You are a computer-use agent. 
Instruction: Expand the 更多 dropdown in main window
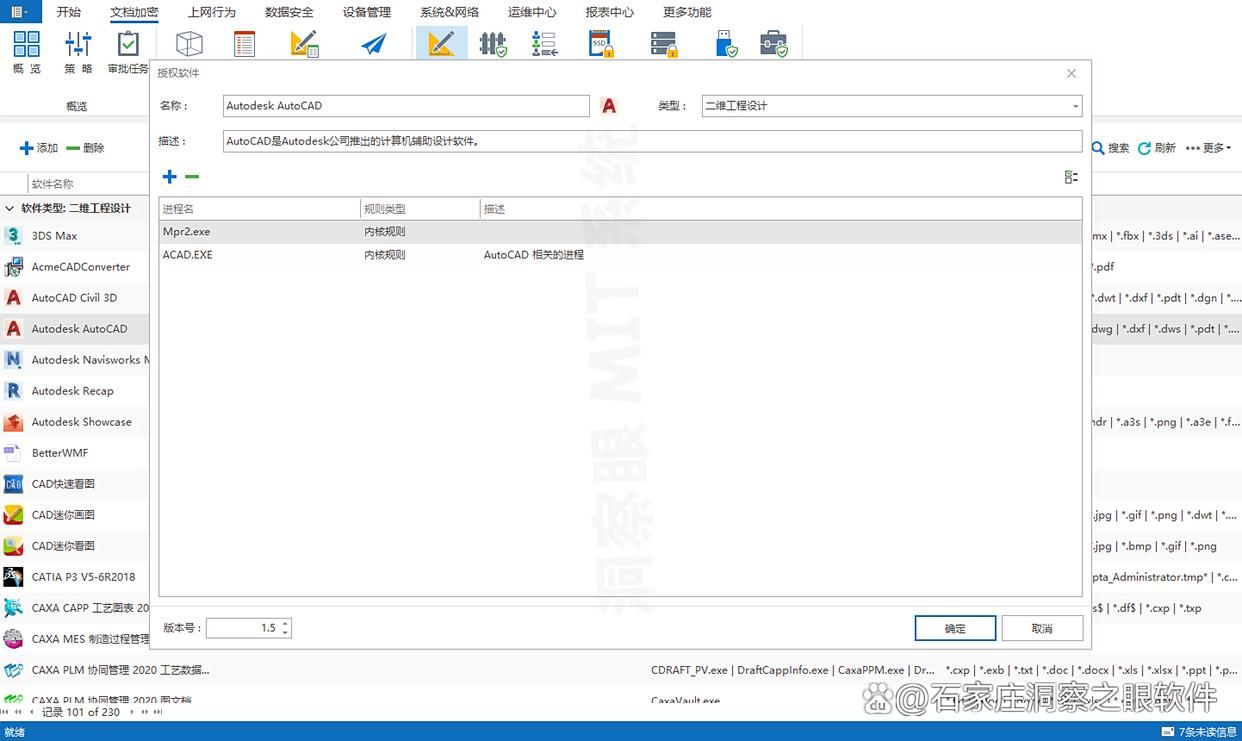tap(1208, 148)
